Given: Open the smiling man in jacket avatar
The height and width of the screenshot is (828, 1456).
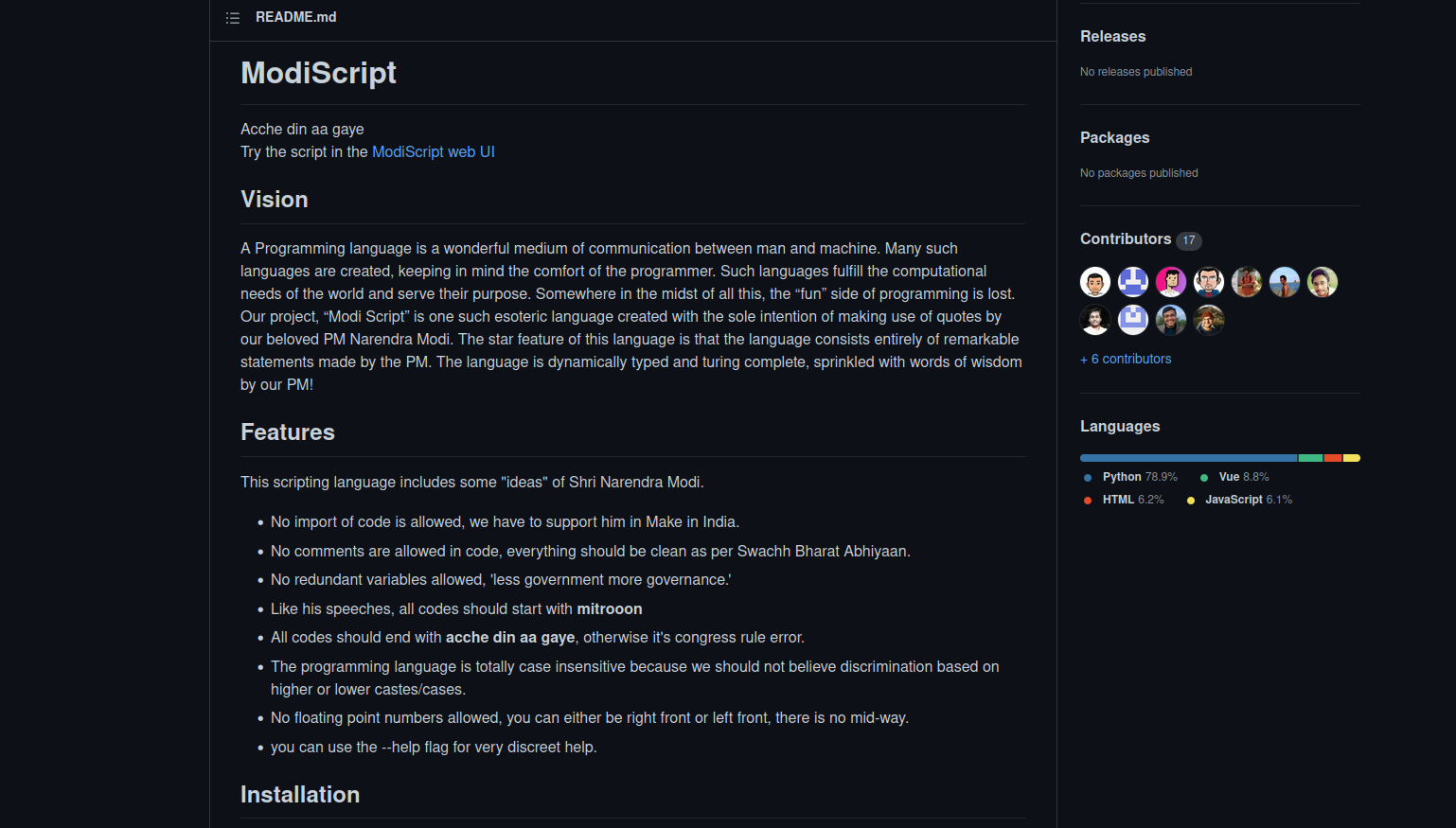Looking at the screenshot, I should pyautogui.click(x=1171, y=320).
